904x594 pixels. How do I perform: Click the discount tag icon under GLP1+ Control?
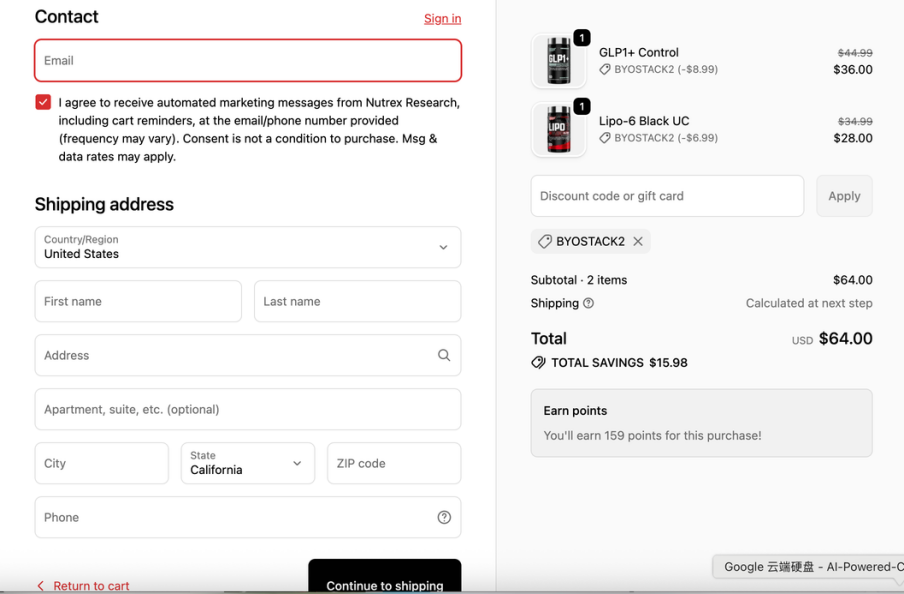point(605,69)
